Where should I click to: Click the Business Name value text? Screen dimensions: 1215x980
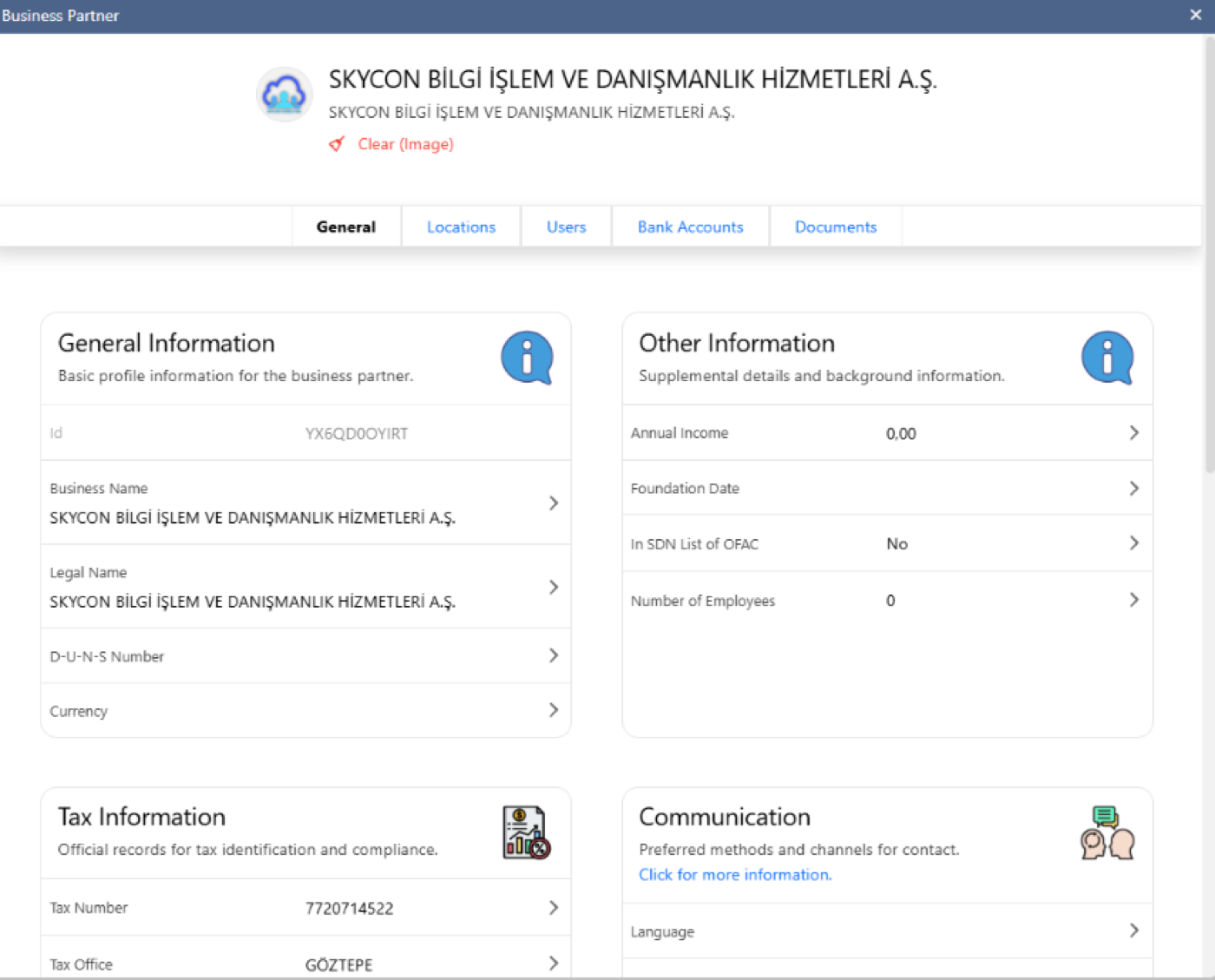253,518
